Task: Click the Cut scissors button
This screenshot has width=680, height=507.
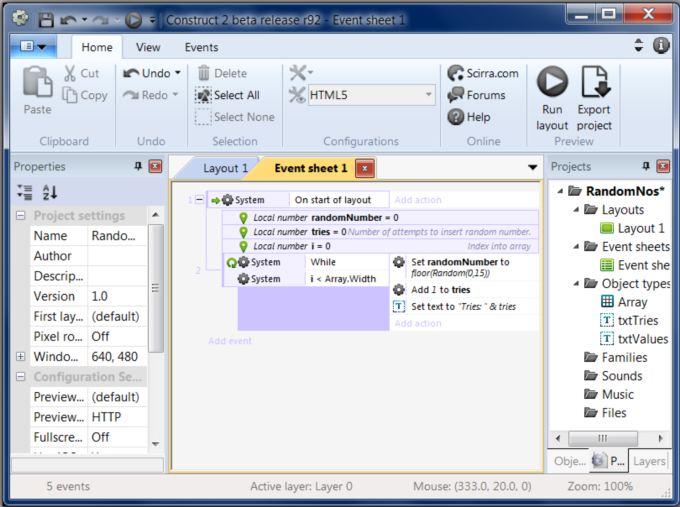Action: click(x=82, y=73)
